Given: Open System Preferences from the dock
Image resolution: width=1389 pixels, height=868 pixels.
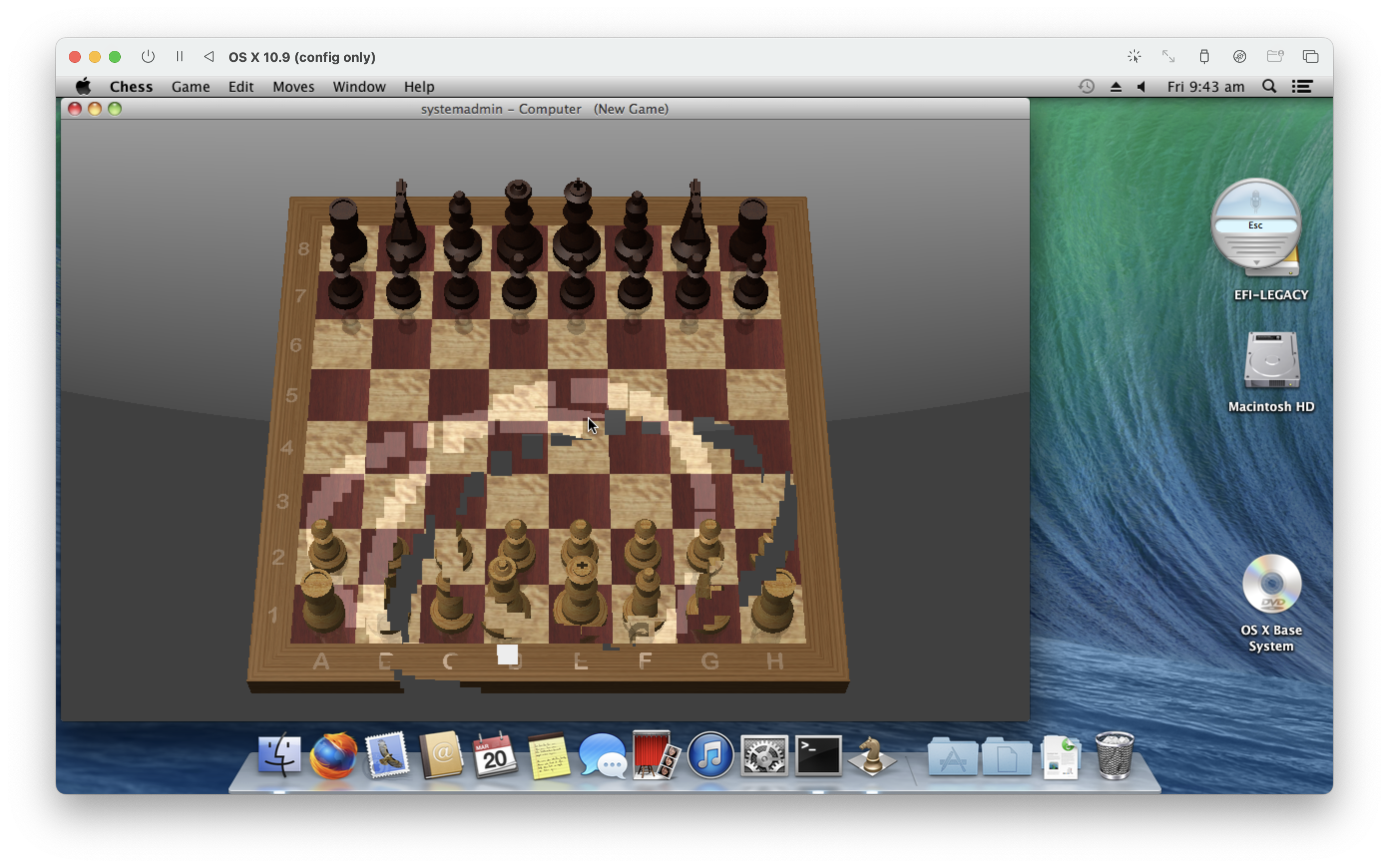Looking at the screenshot, I should (763, 756).
